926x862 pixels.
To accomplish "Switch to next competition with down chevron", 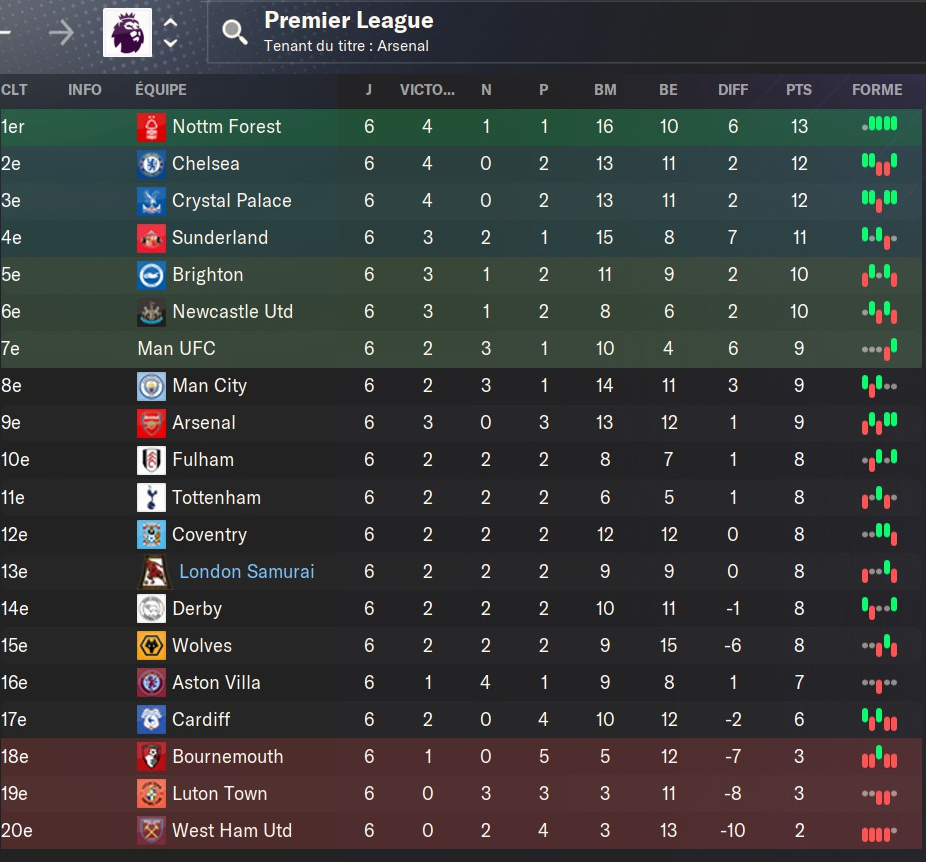I will pyautogui.click(x=171, y=43).
